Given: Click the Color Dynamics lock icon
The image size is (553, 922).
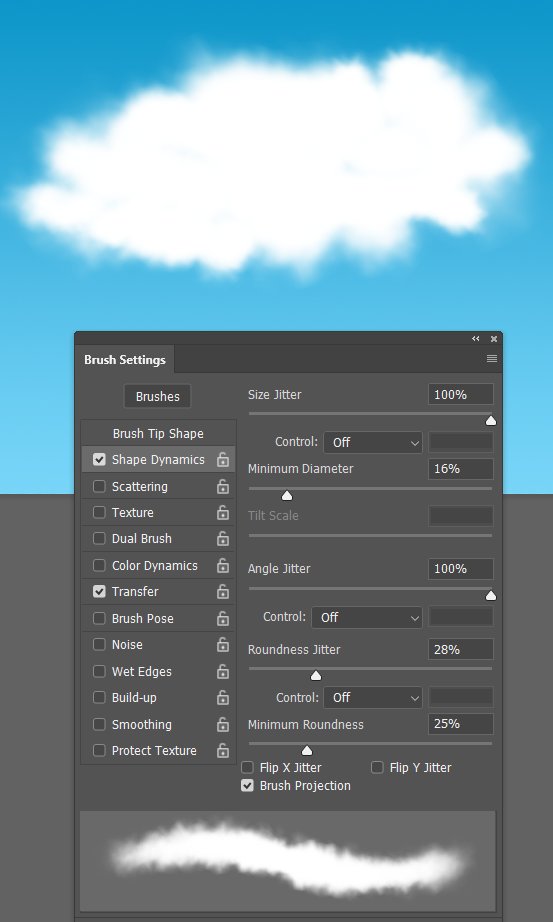Looking at the screenshot, I should [x=222, y=566].
